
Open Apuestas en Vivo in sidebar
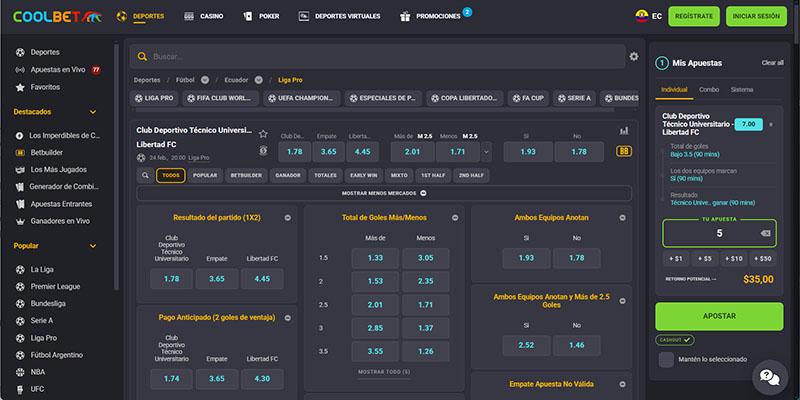pyautogui.click(x=58, y=70)
